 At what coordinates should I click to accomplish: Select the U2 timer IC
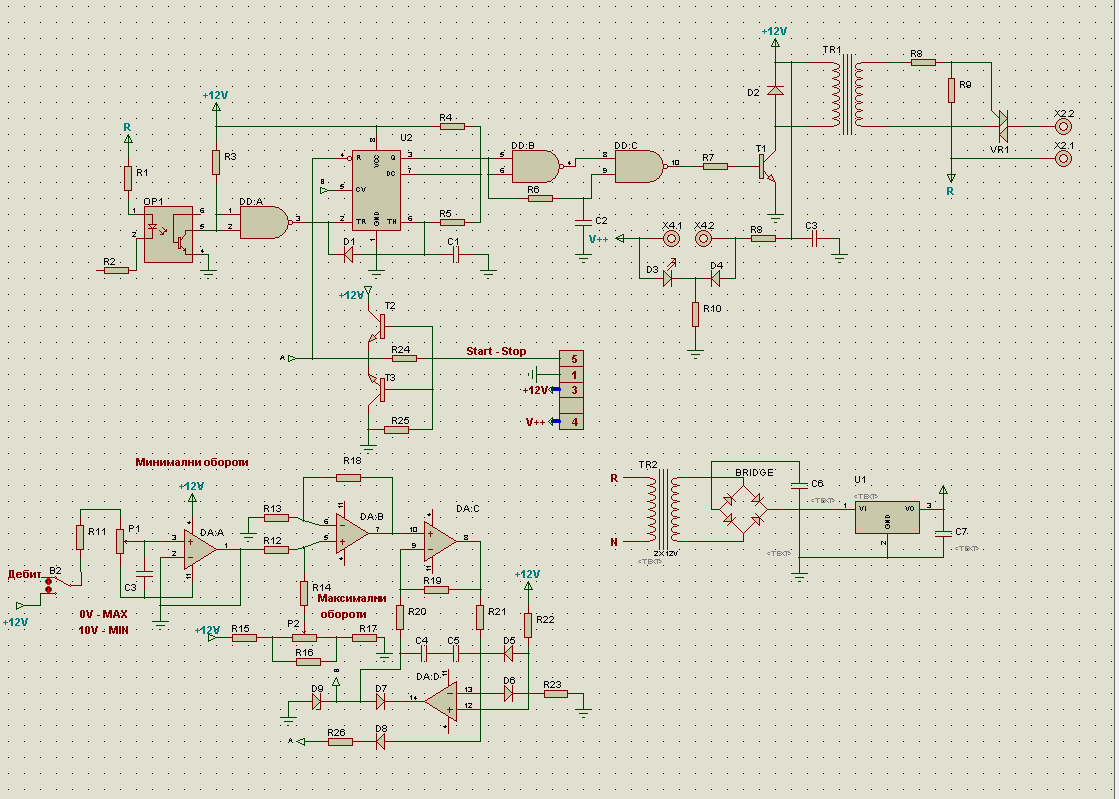tap(376, 190)
